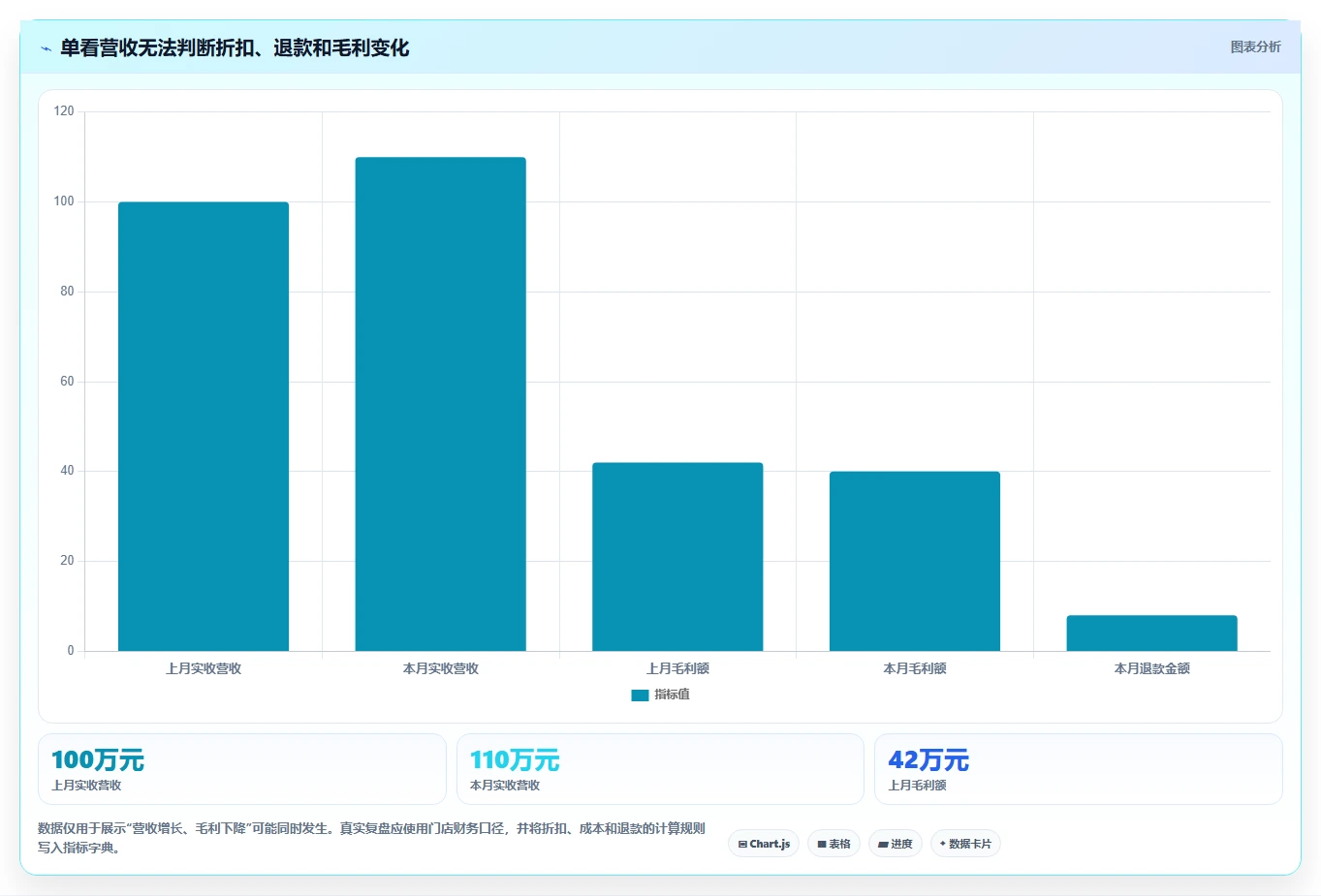Click the icon in the 进度 tag
The image size is (1321, 896).
tap(883, 845)
